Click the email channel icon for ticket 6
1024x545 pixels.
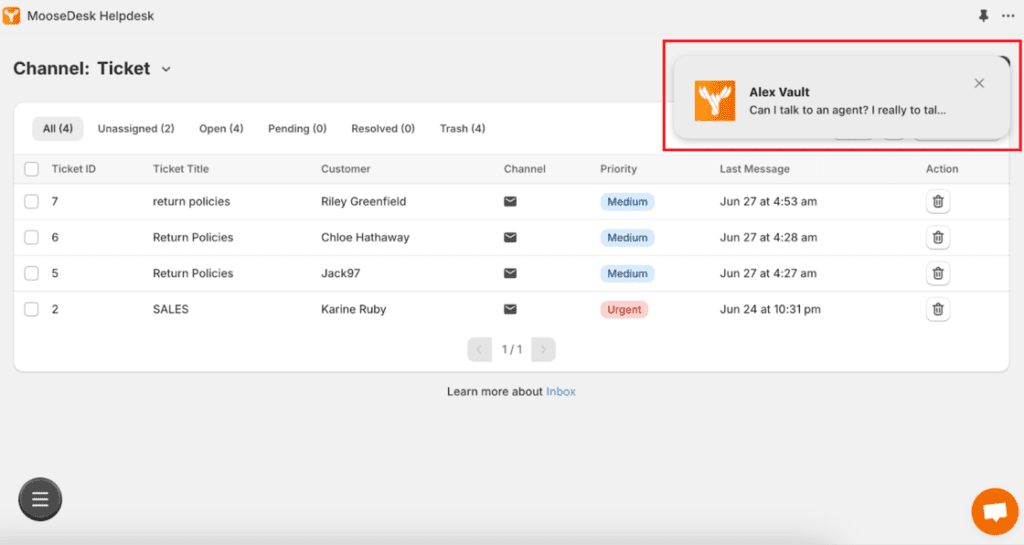pyautogui.click(x=510, y=238)
